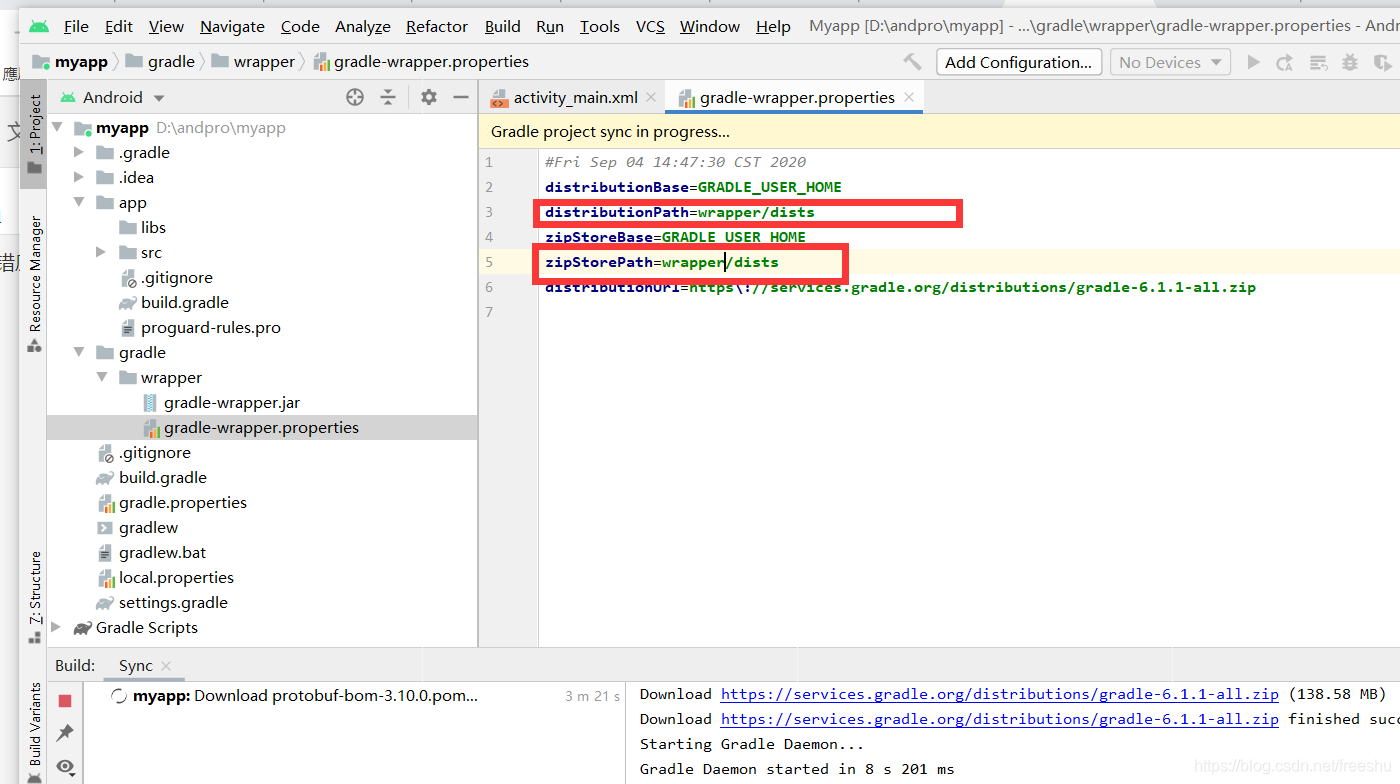This screenshot has width=1400, height=784.
Task: Click the distributionBase=GRADLE_USER_HOME line
Action: [693, 187]
